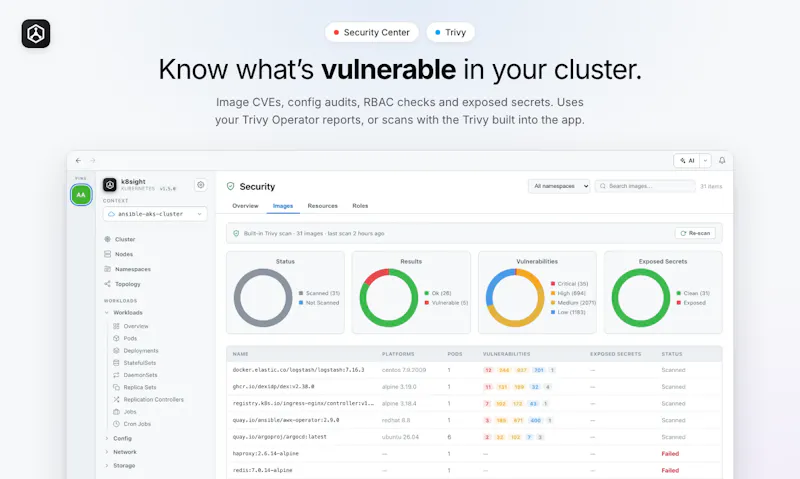Click the Security Center tag pill
This screenshot has width=800, height=479.
(x=371, y=32)
